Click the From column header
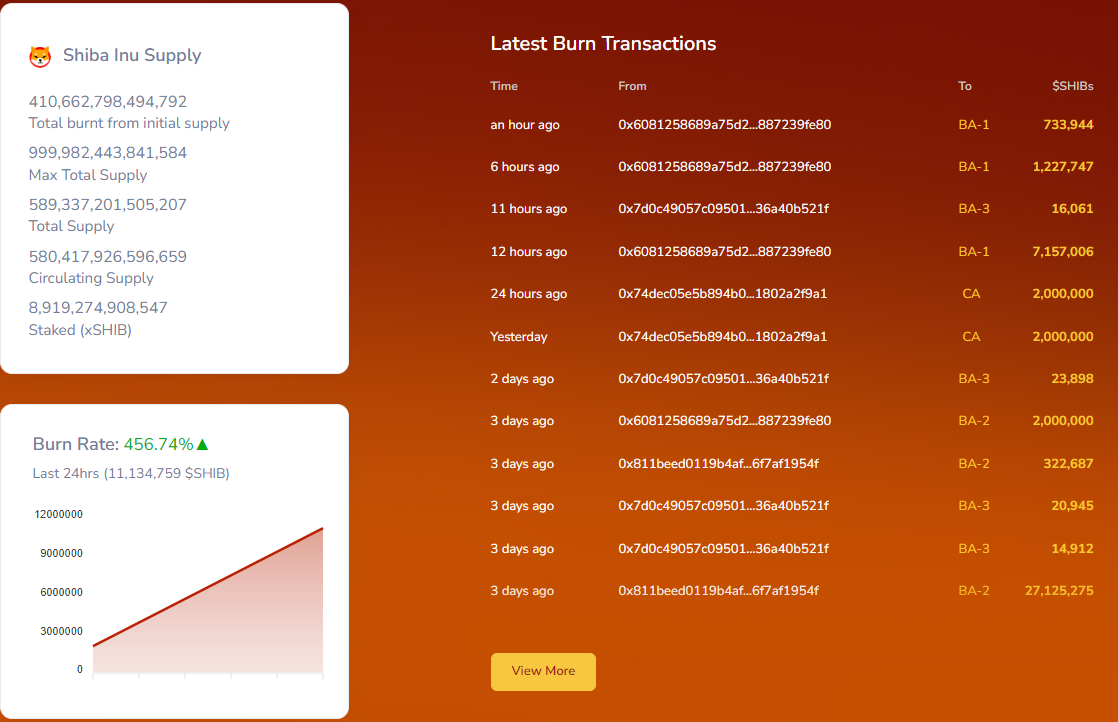1118x722 pixels. (x=632, y=86)
